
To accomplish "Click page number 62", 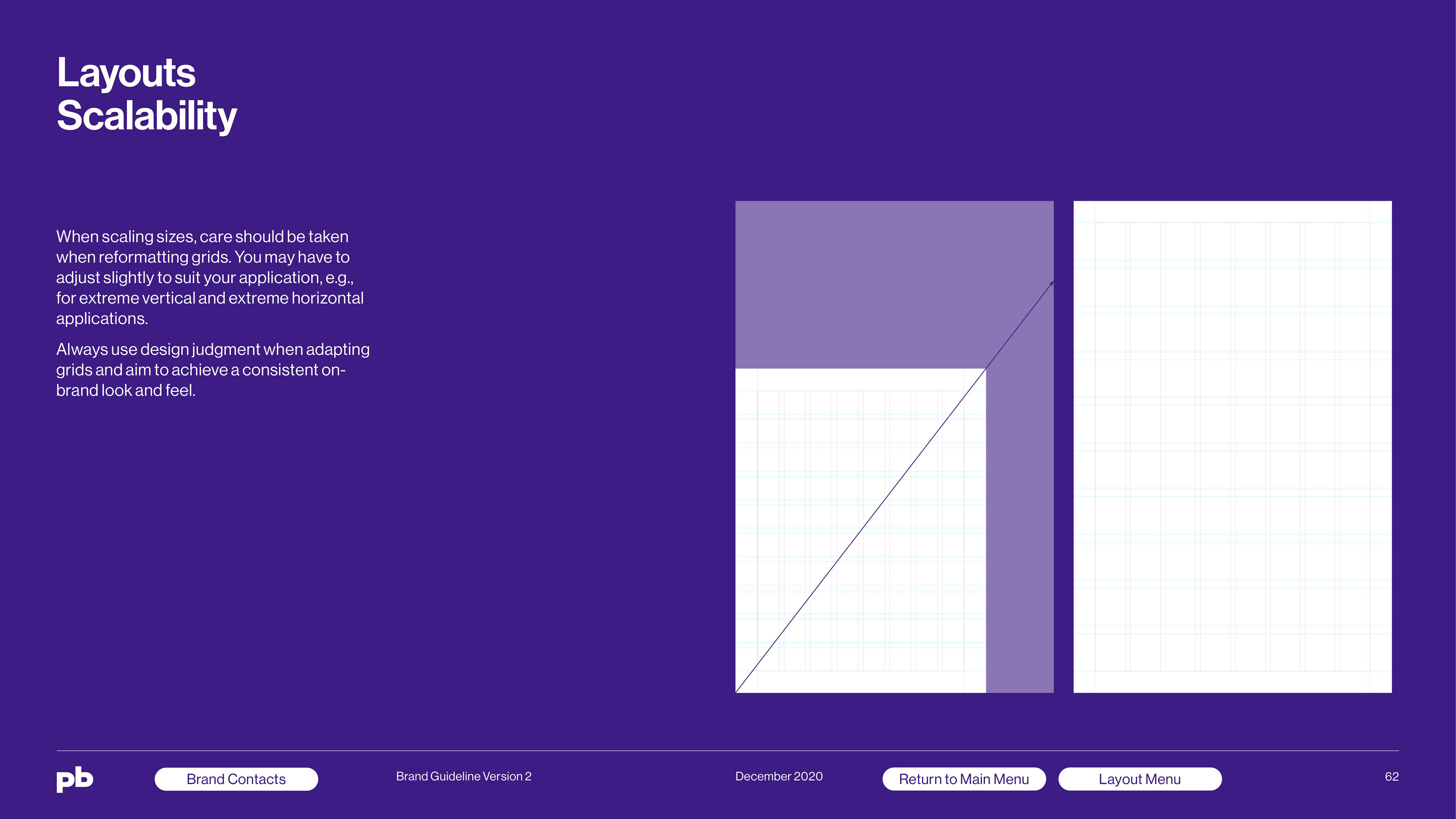I will pos(1392,776).
